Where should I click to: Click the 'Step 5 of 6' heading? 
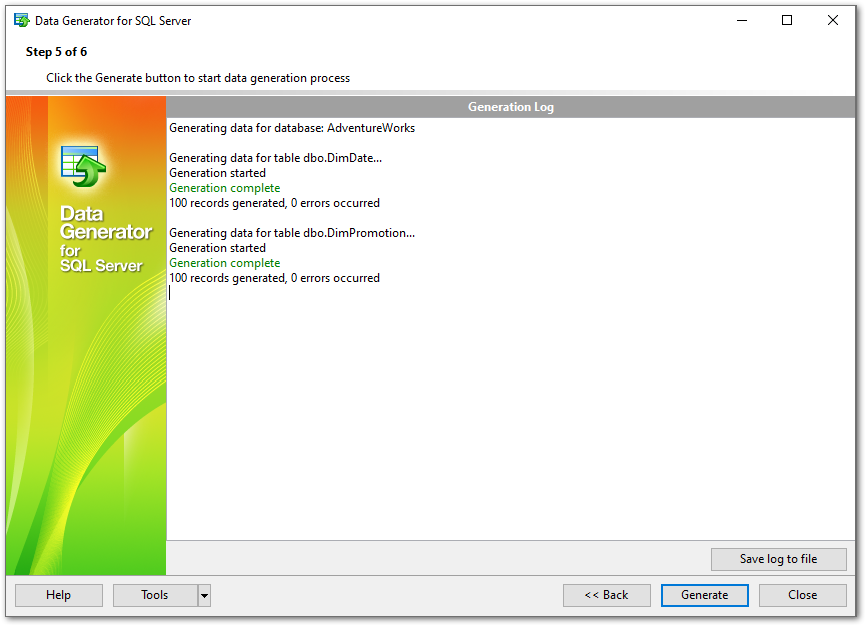coord(56,52)
